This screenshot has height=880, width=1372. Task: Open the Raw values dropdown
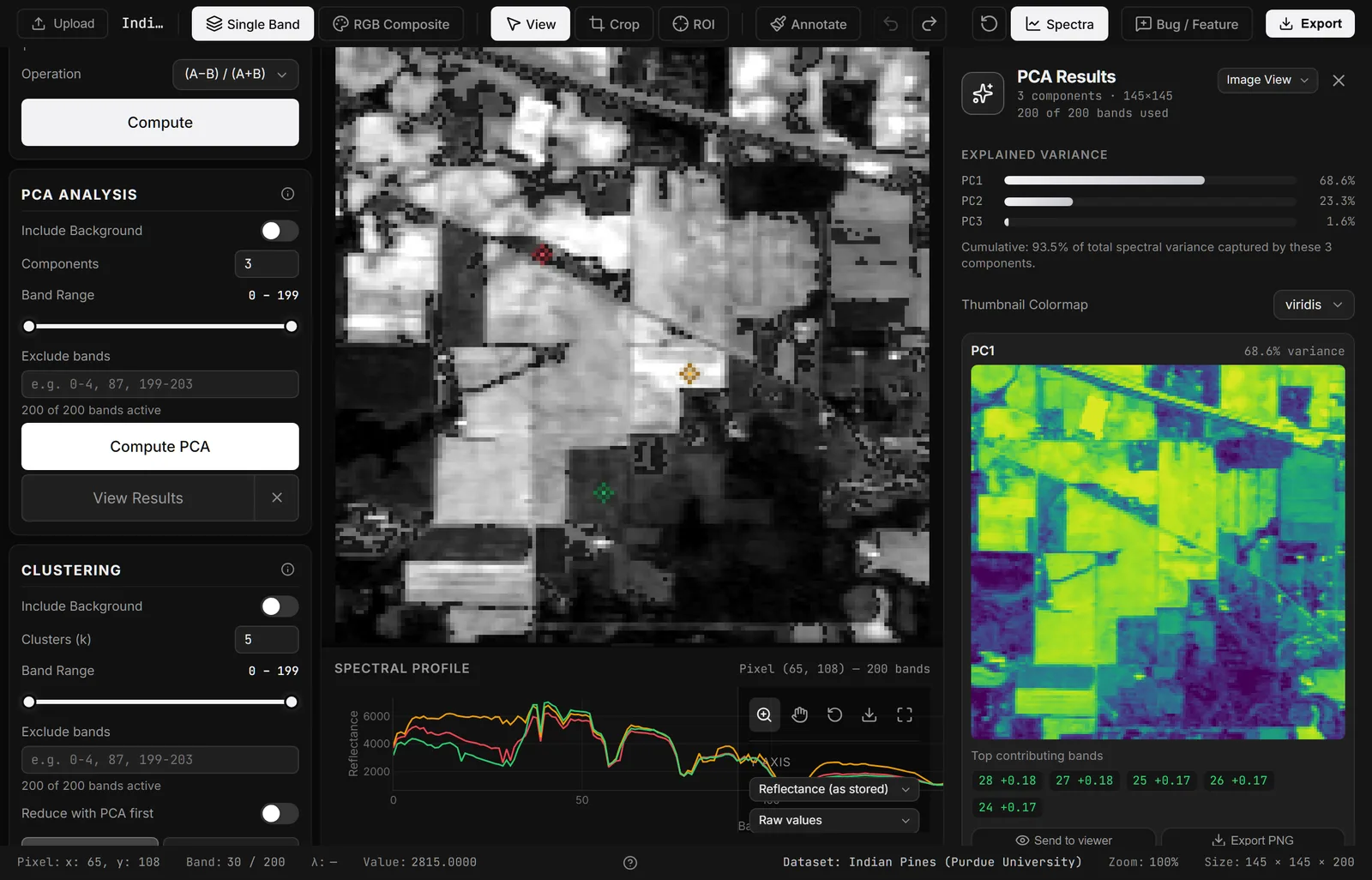click(x=833, y=821)
